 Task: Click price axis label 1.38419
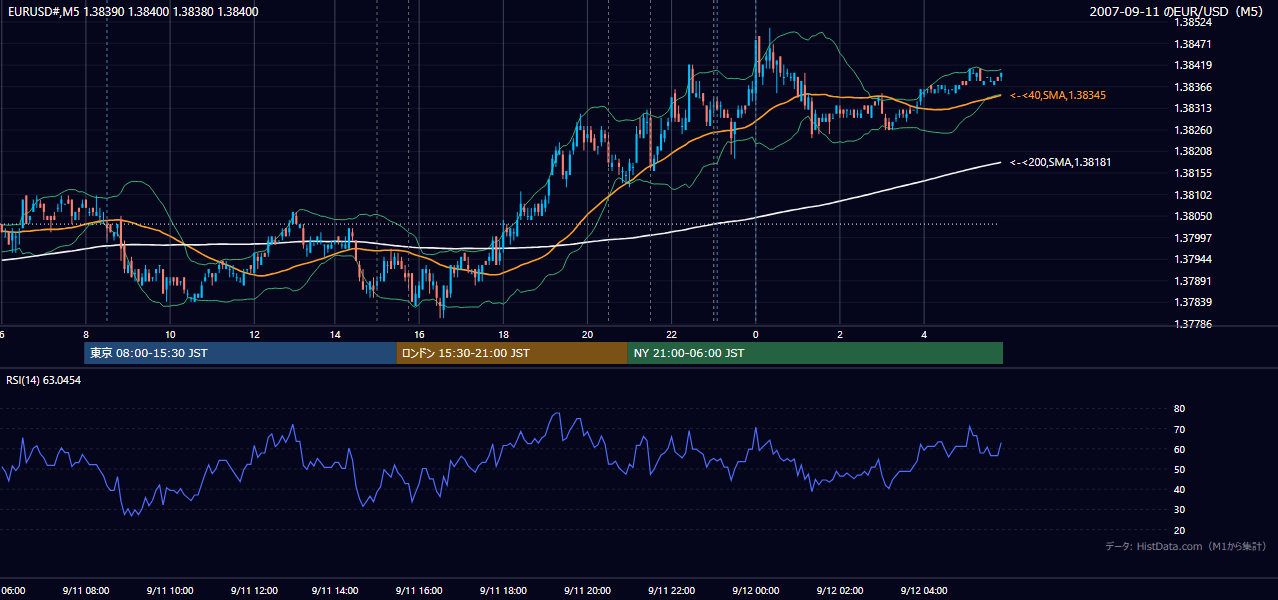pos(1193,65)
